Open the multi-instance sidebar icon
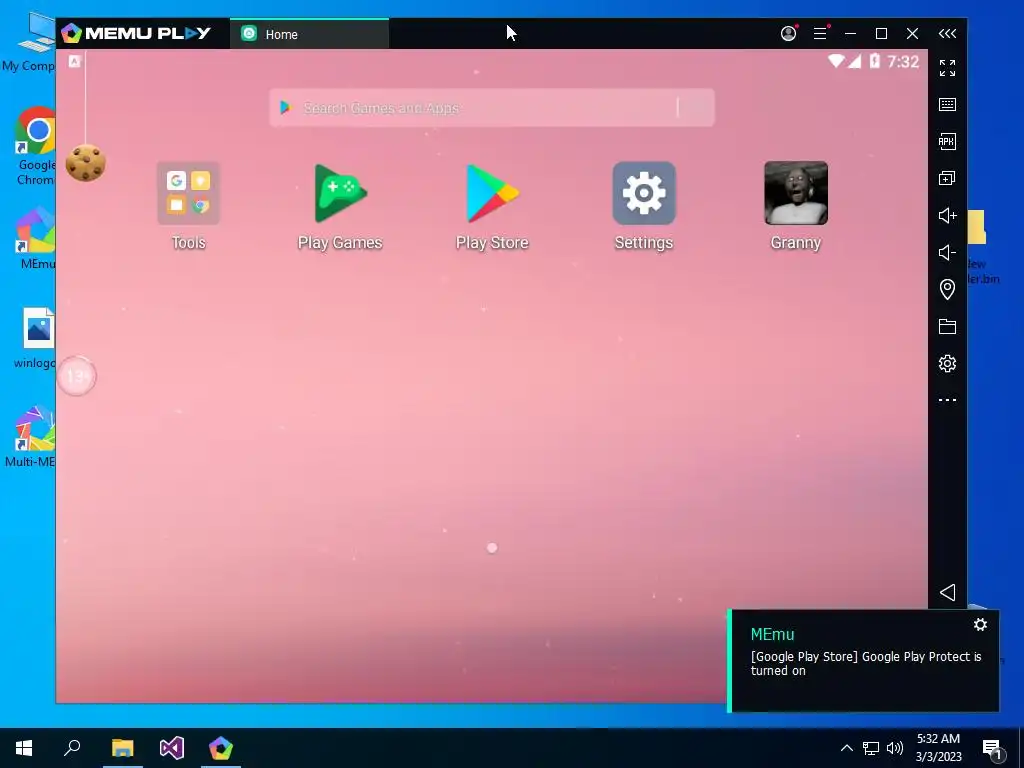 947,178
